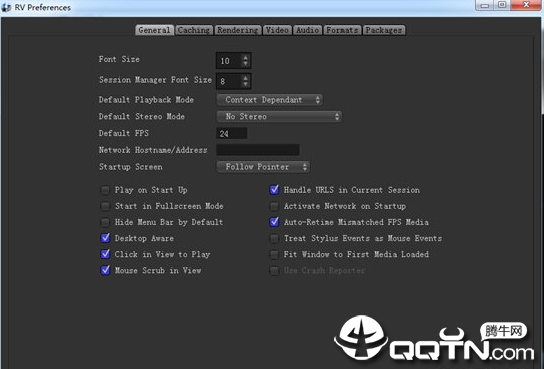Enable Fit Window to First Media Loaded
544x369 pixels.
(x=274, y=254)
